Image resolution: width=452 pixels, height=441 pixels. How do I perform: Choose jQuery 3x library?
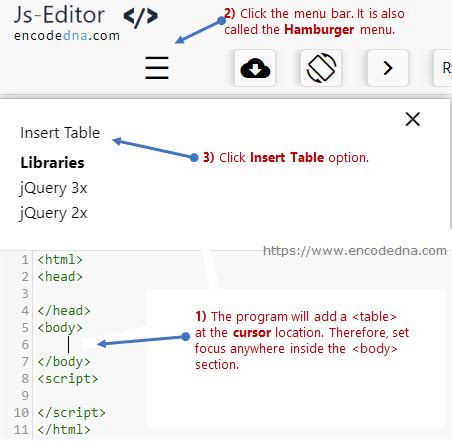pyautogui.click(x=53, y=188)
